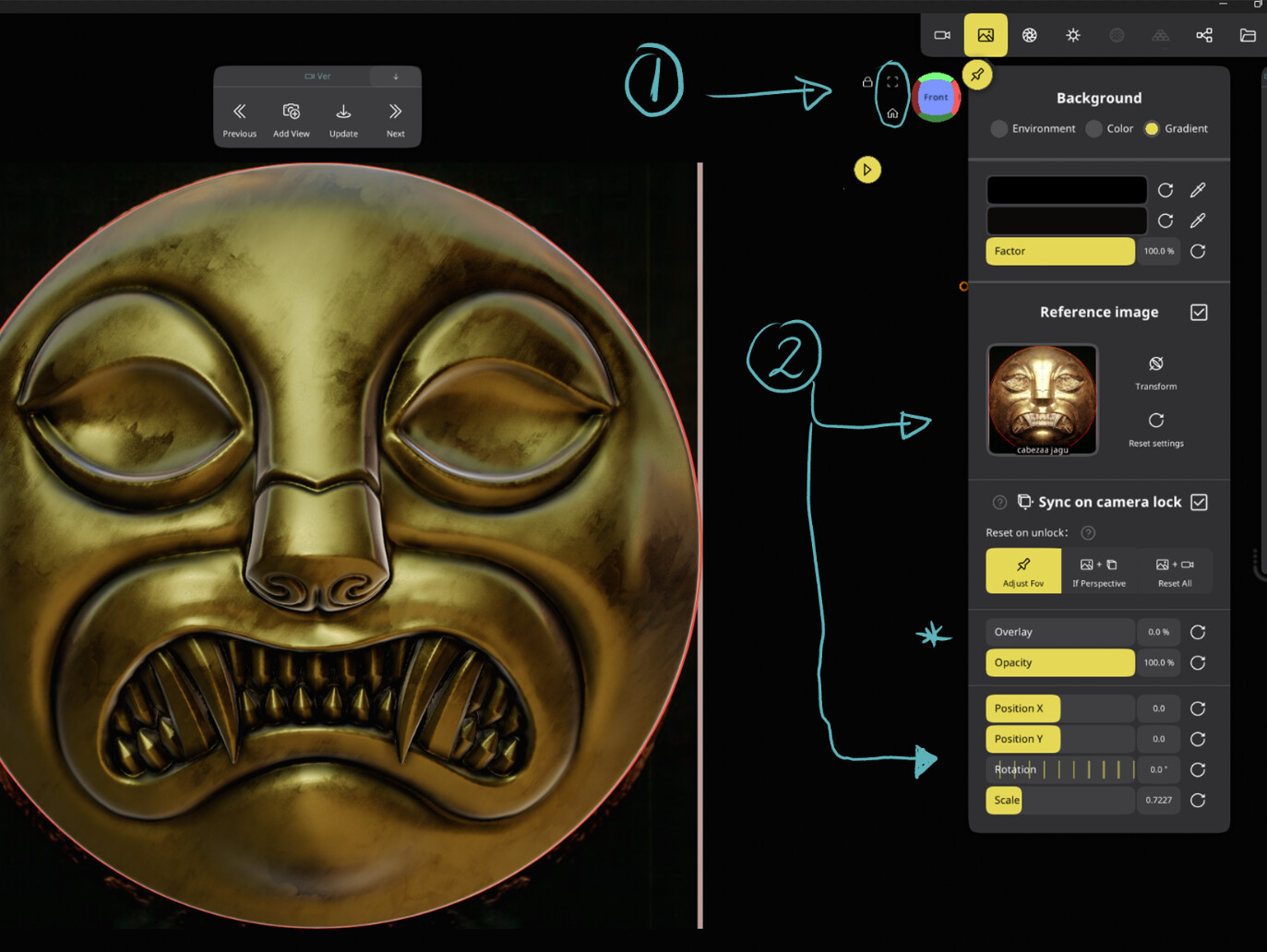This screenshot has height=952, width=1267.
Task: Toggle the Reference image checkbox
Action: point(1199,313)
